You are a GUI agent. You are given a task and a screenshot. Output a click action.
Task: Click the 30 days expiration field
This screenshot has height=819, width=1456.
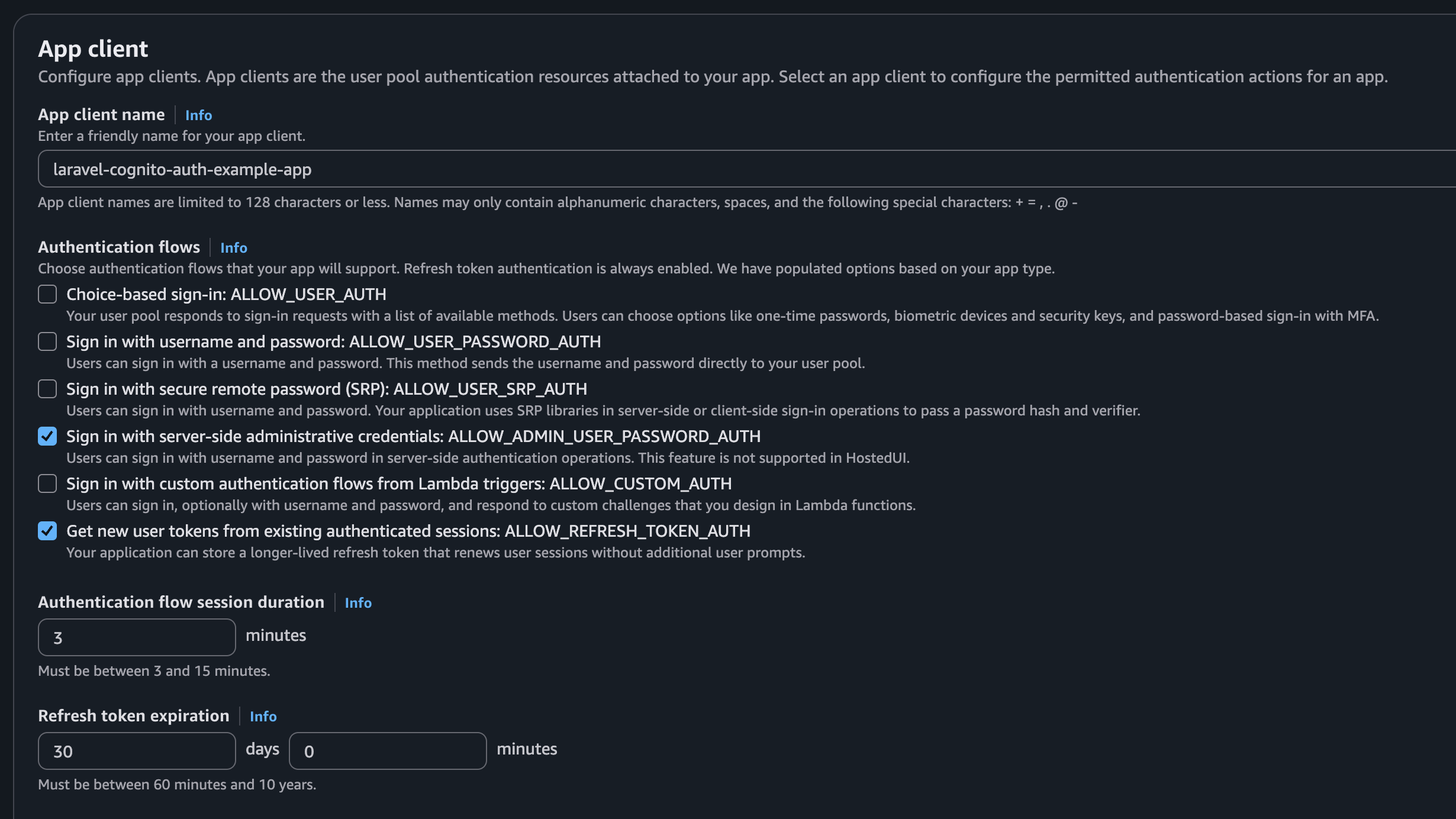coord(136,750)
